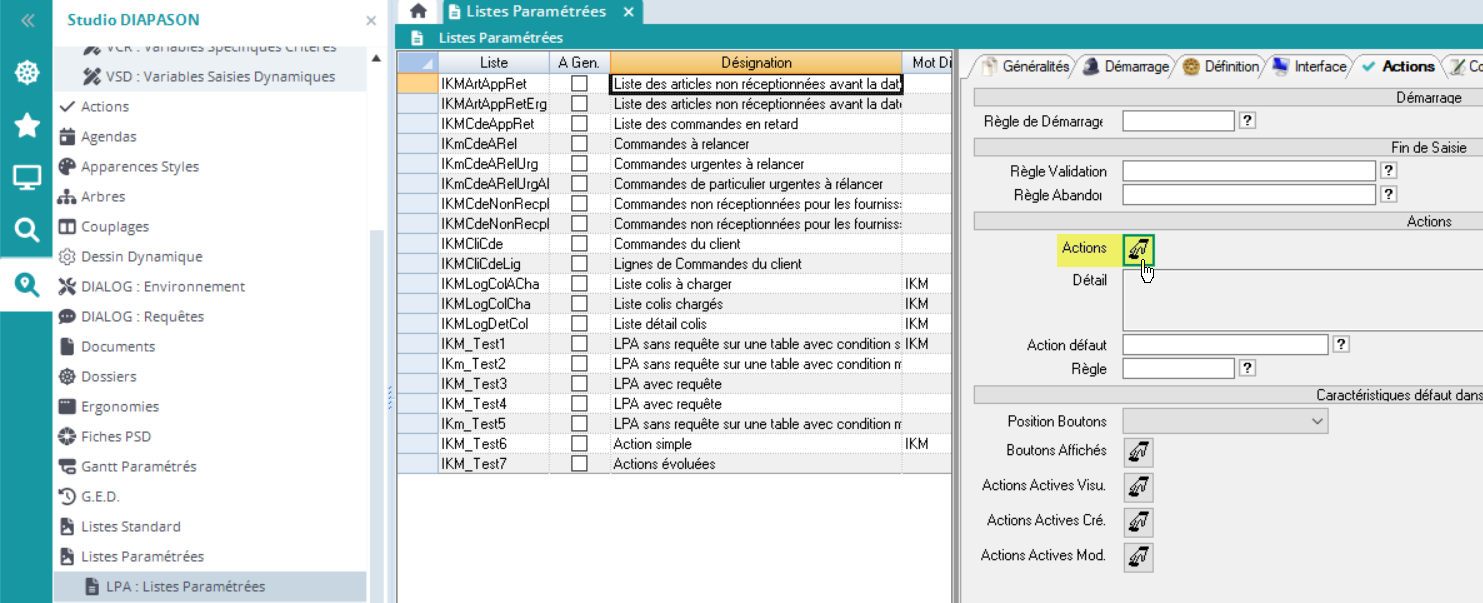Image resolution: width=1483 pixels, height=603 pixels.
Task: Click the monitor icon in left sidebar
Action: (x=27, y=178)
